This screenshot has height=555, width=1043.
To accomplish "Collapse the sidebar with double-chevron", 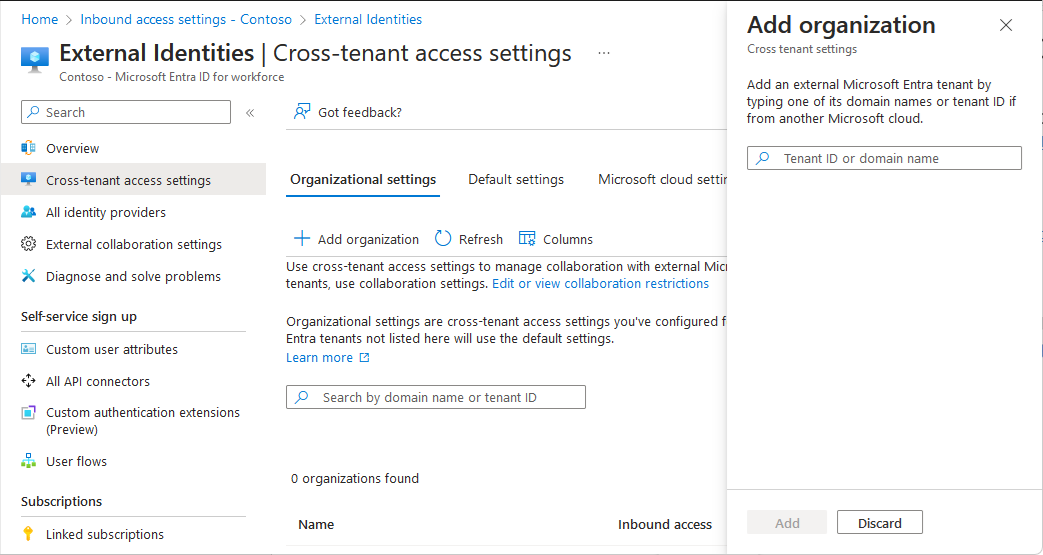I will click(250, 113).
